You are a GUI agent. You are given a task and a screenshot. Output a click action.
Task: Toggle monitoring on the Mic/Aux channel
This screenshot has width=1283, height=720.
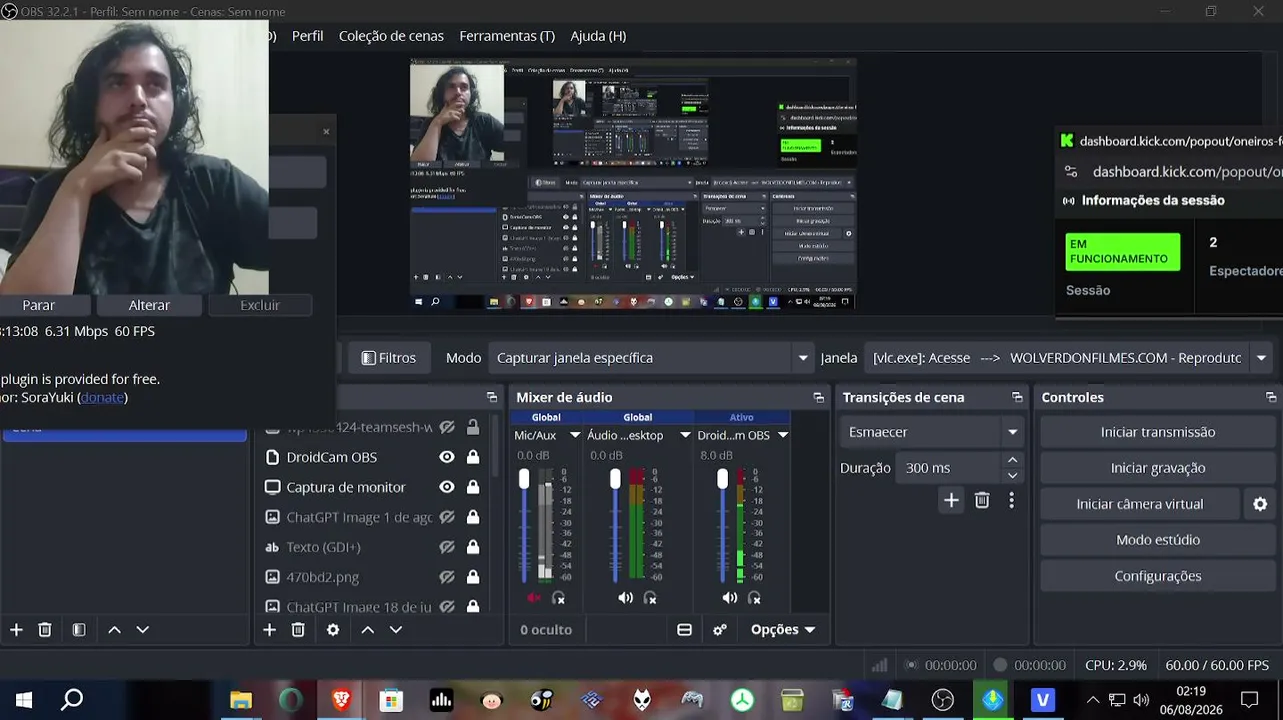pos(559,598)
